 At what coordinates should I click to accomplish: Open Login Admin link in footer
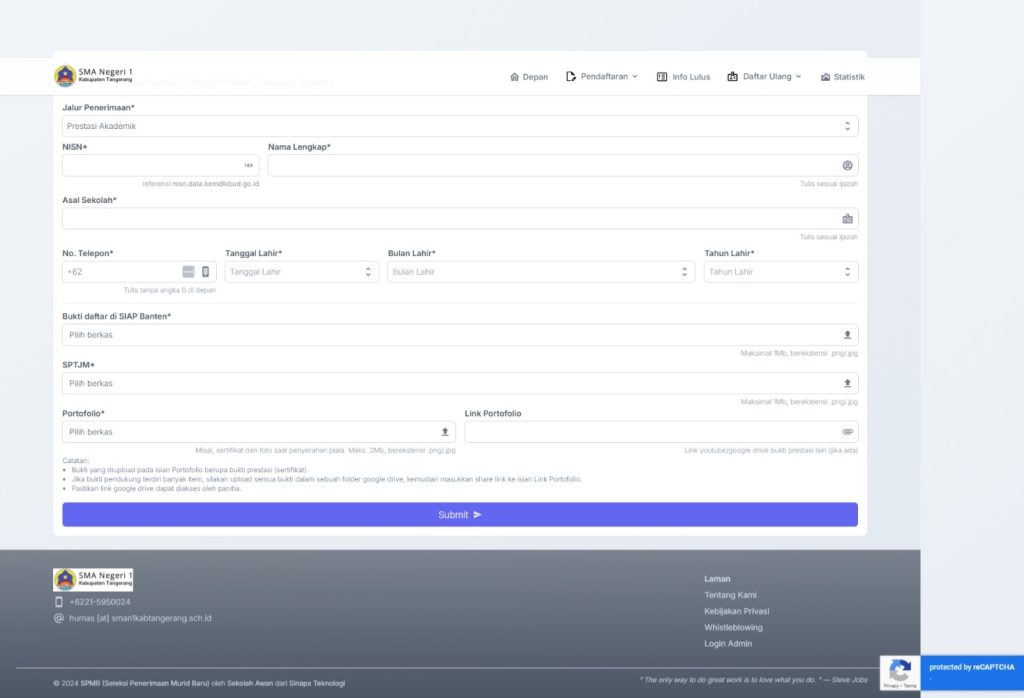728,644
